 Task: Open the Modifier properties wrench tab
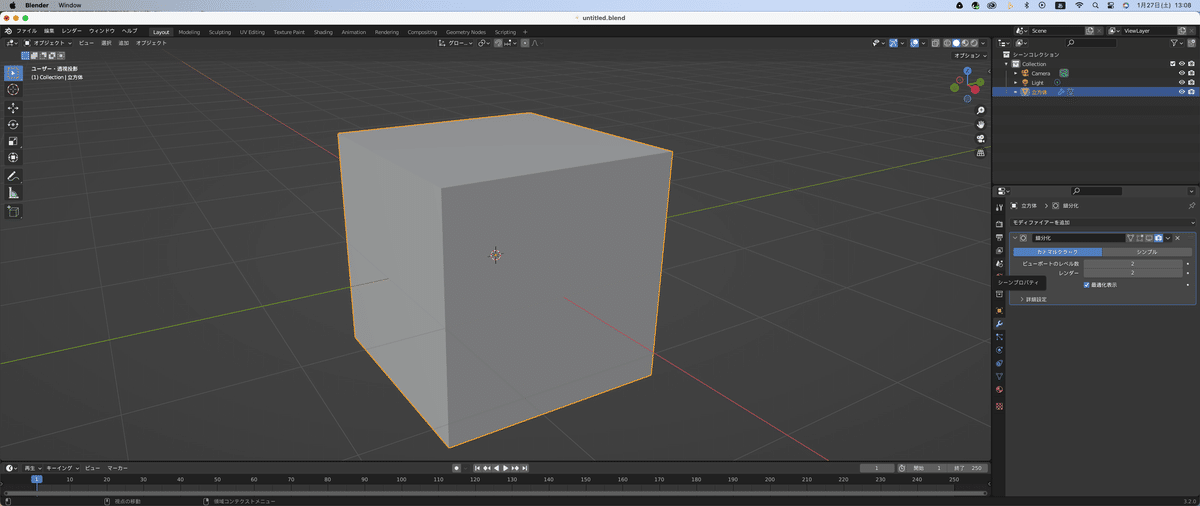(x=999, y=324)
